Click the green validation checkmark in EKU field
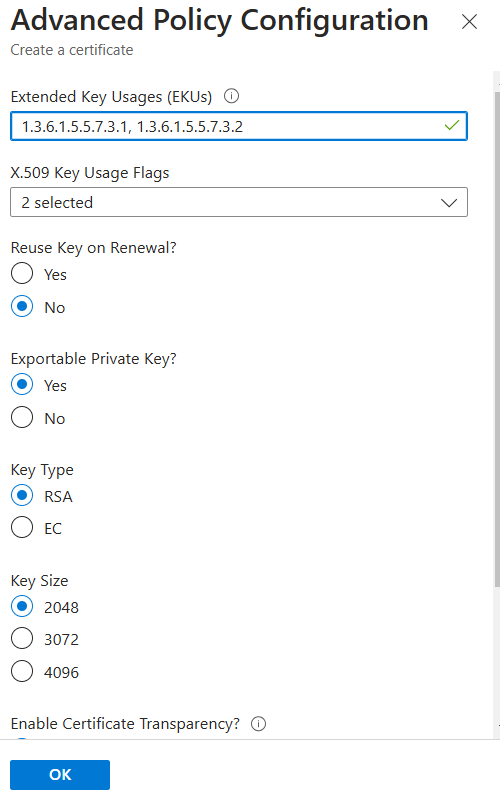This screenshot has height=794, width=500. point(451,125)
